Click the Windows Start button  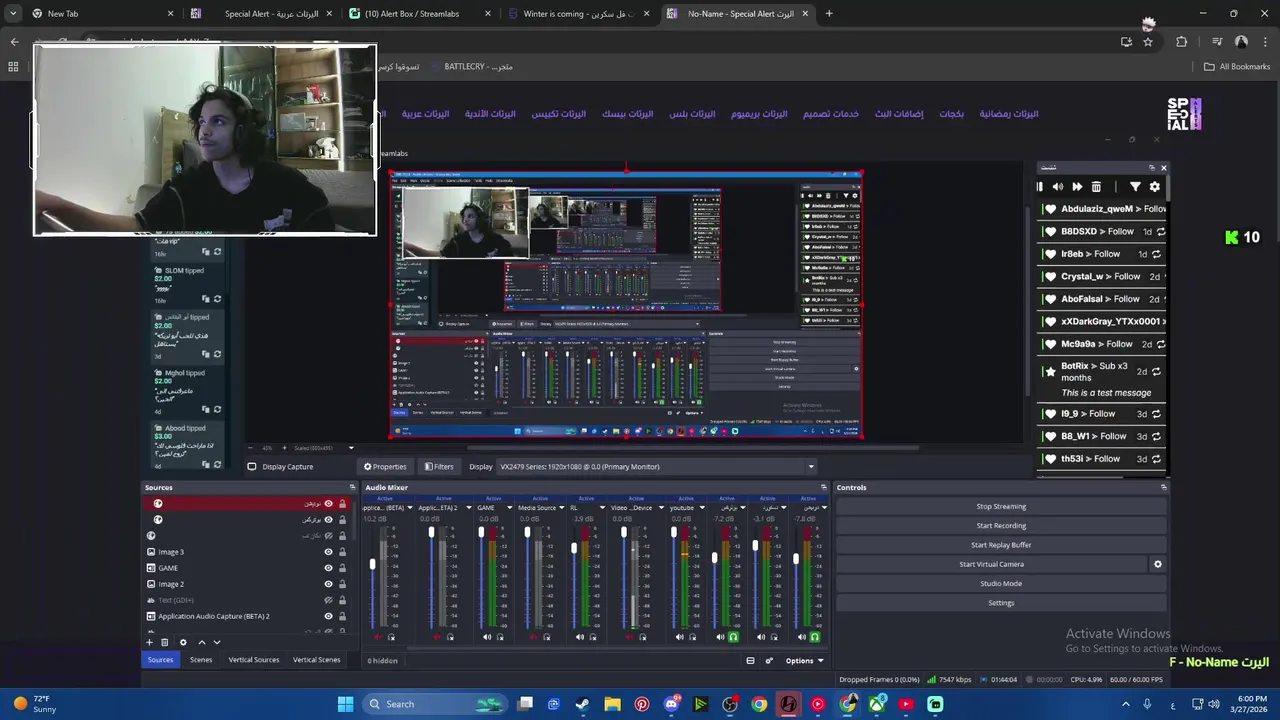345,704
